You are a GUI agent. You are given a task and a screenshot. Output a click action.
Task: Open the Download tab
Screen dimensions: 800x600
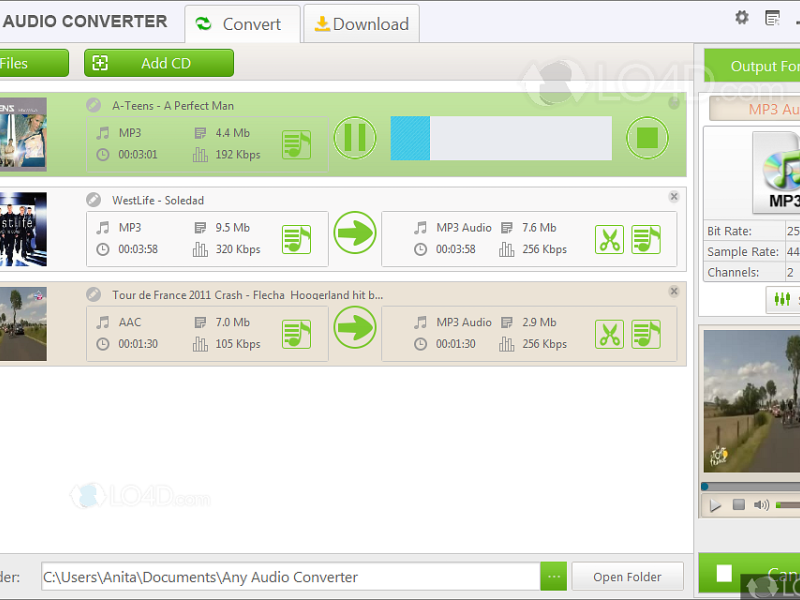pos(362,24)
